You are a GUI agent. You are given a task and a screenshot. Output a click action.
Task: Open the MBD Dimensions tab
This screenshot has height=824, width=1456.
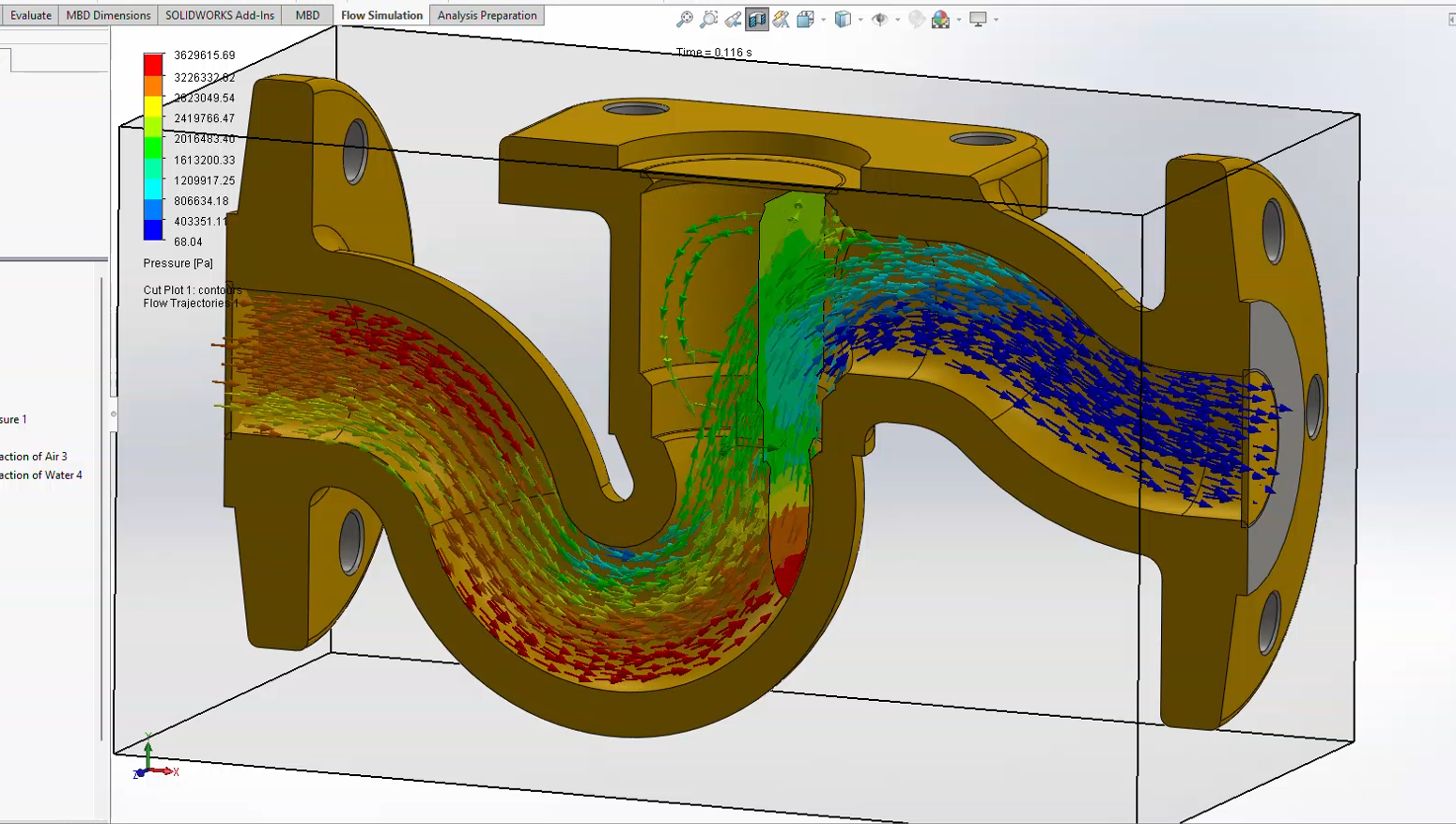coord(108,15)
